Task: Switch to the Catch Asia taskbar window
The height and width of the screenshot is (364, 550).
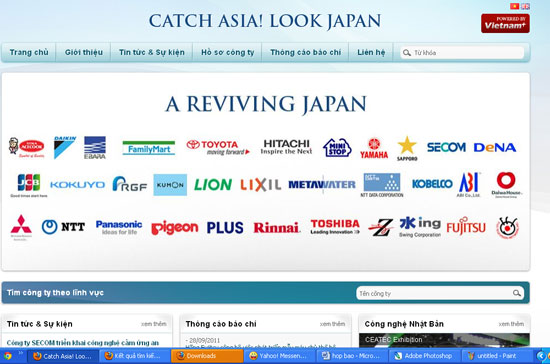Action: pyautogui.click(x=62, y=356)
